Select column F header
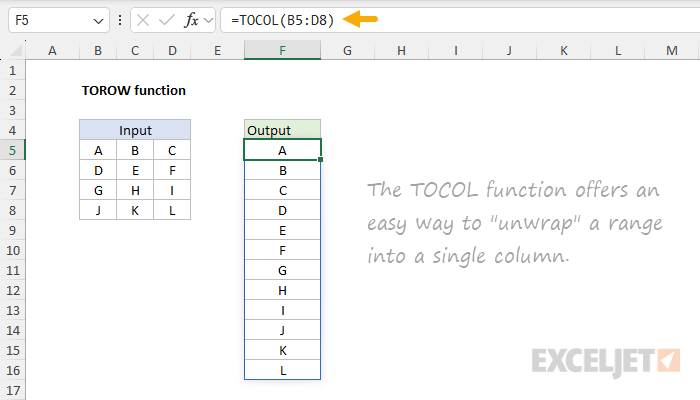Image resolution: width=700 pixels, height=400 pixels. click(x=282, y=50)
